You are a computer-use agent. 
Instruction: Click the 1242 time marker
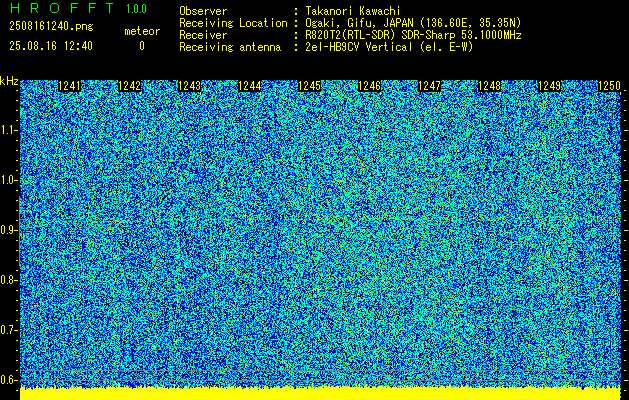click(130, 86)
